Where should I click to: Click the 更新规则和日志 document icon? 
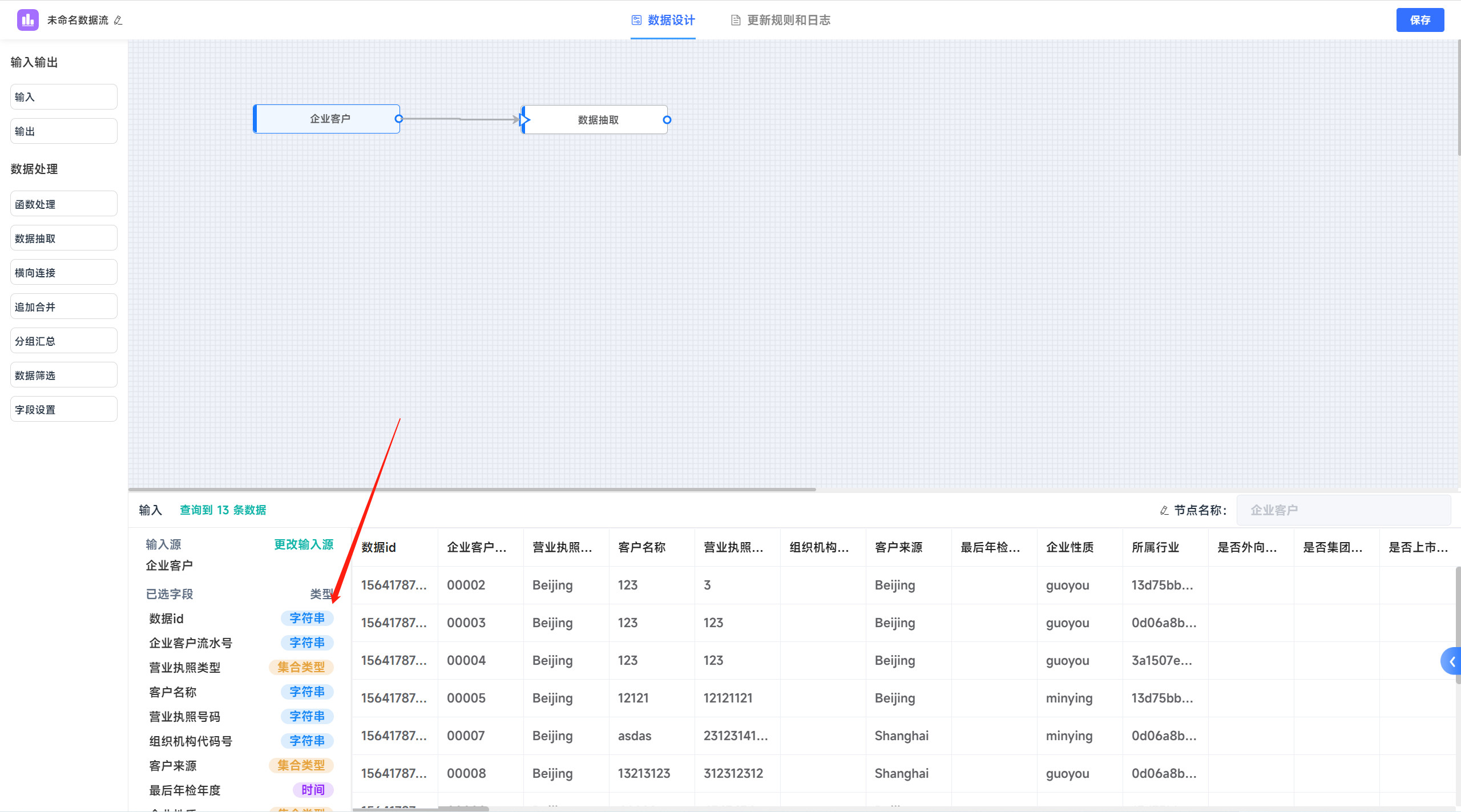pyautogui.click(x=736, y=21)
